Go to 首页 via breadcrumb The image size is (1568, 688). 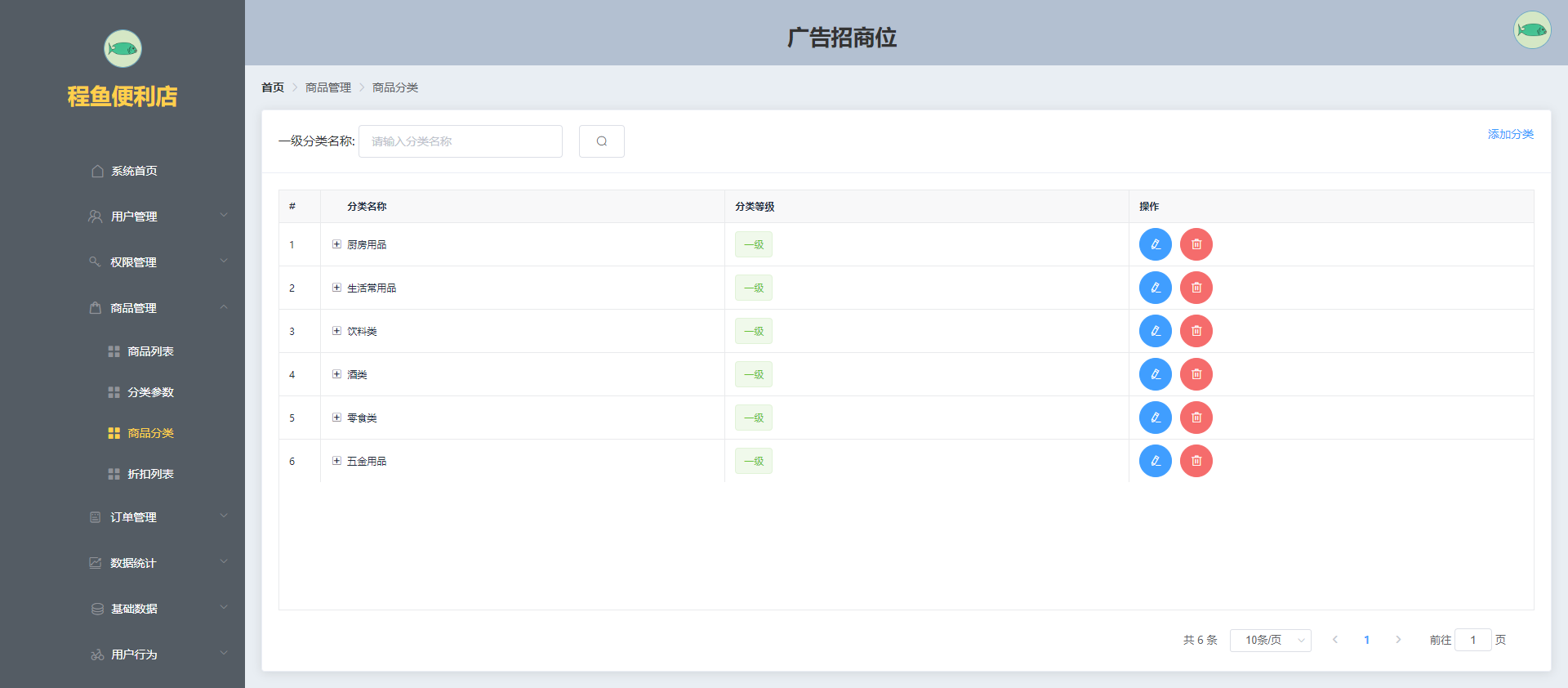pyautogui.click(x=273, y=87)
